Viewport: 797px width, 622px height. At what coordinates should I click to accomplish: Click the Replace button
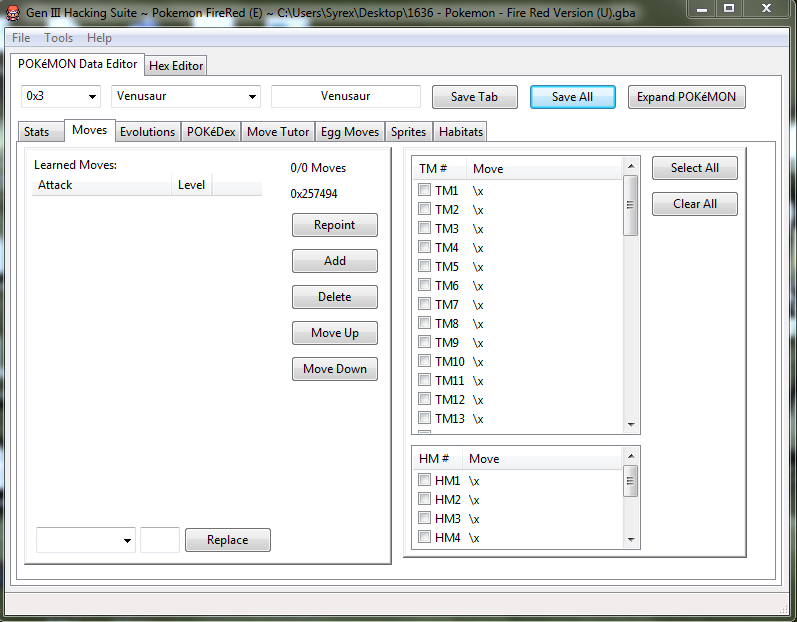point(228,540)
